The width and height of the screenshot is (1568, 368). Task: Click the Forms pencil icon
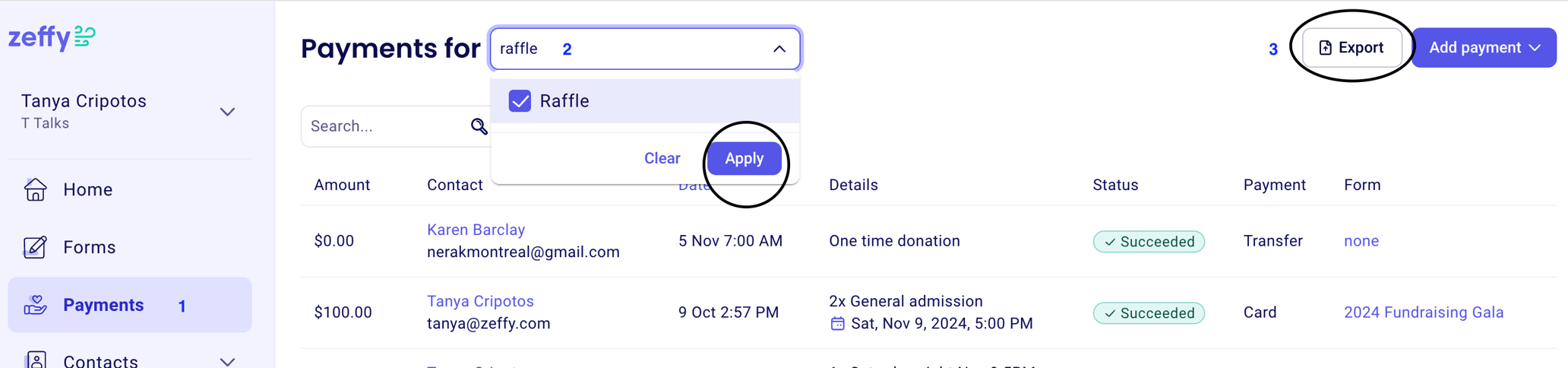(35, 247)
